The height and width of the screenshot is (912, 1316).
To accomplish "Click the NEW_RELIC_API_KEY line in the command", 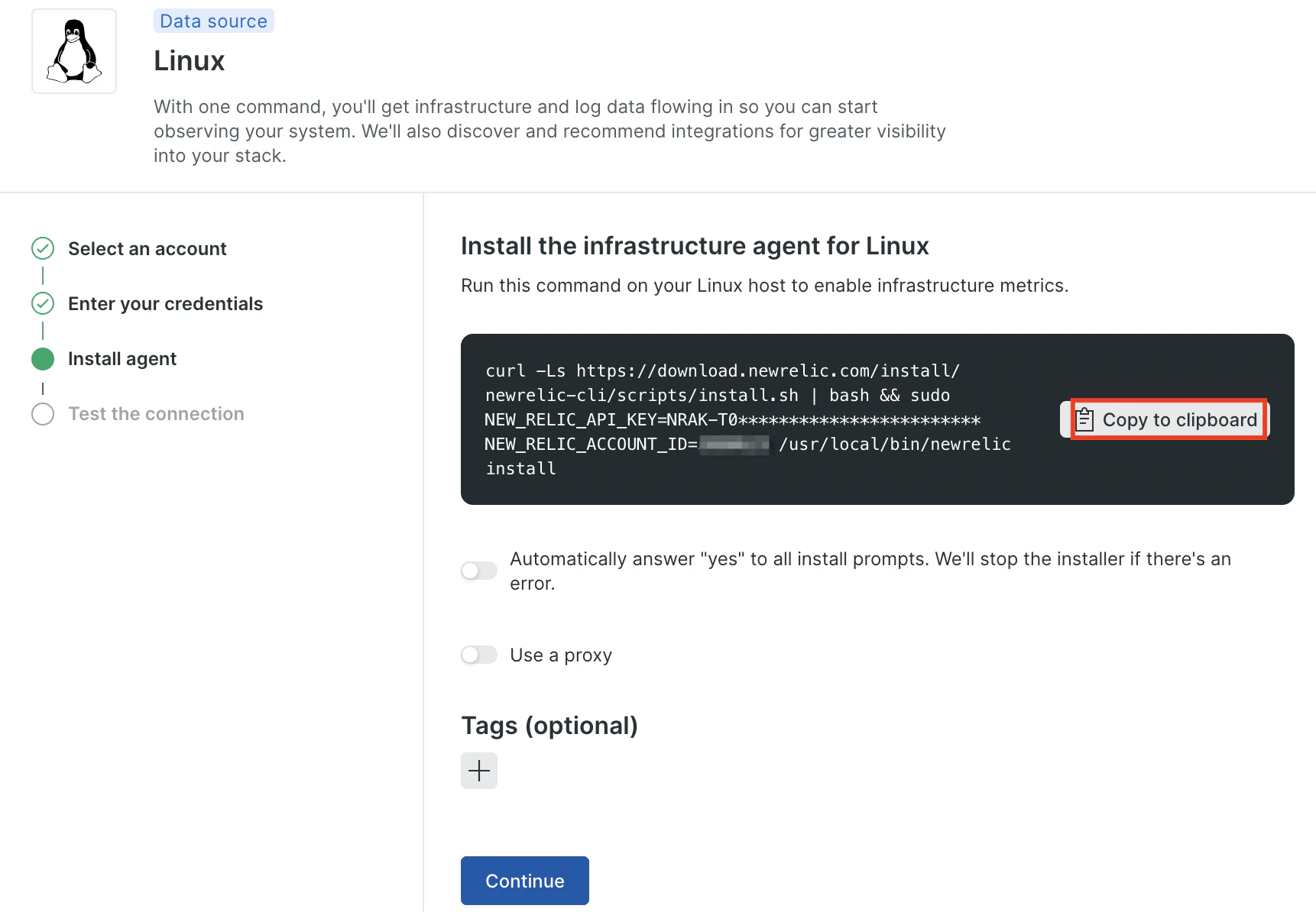I will point(732,419).
